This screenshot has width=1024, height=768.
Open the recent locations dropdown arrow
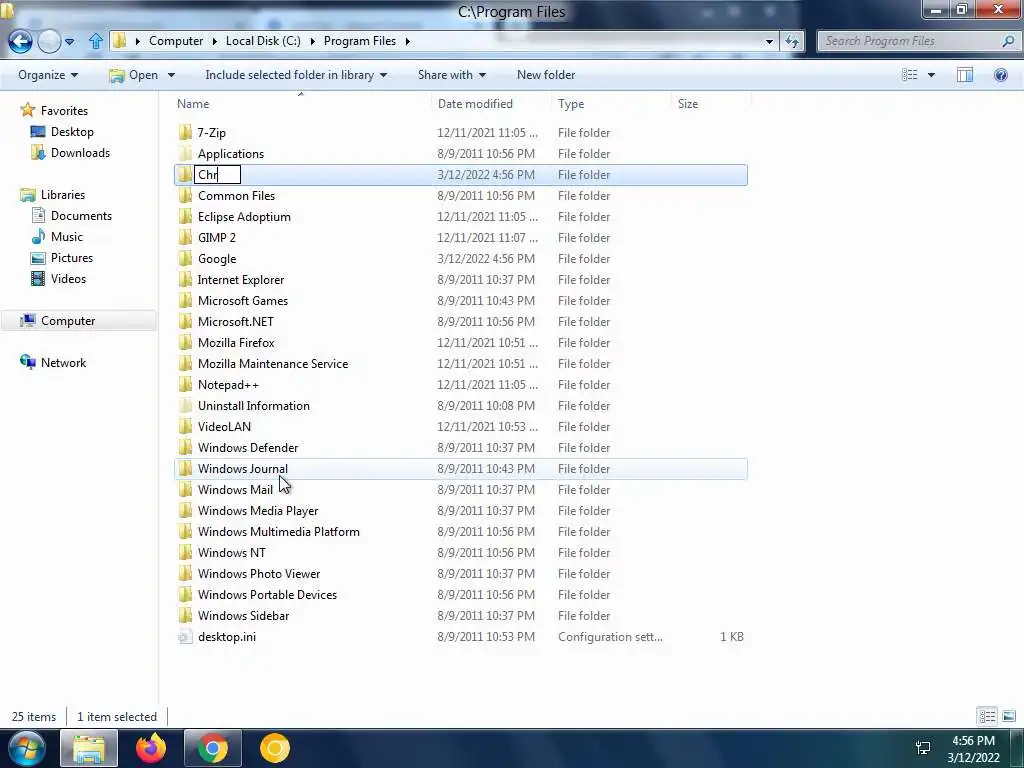[69, 42]
